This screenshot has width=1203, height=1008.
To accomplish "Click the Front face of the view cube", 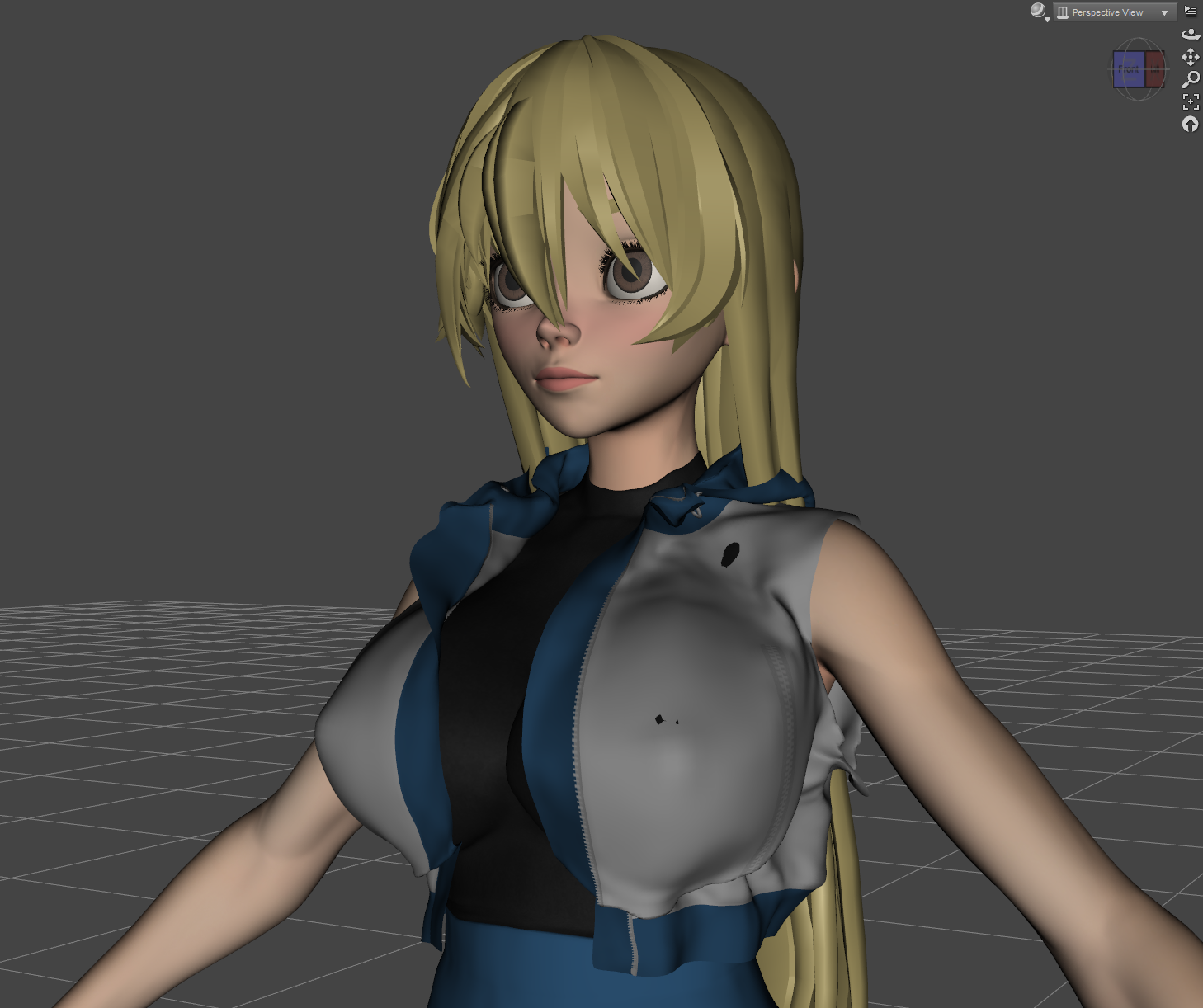I will coord(1129,69).
